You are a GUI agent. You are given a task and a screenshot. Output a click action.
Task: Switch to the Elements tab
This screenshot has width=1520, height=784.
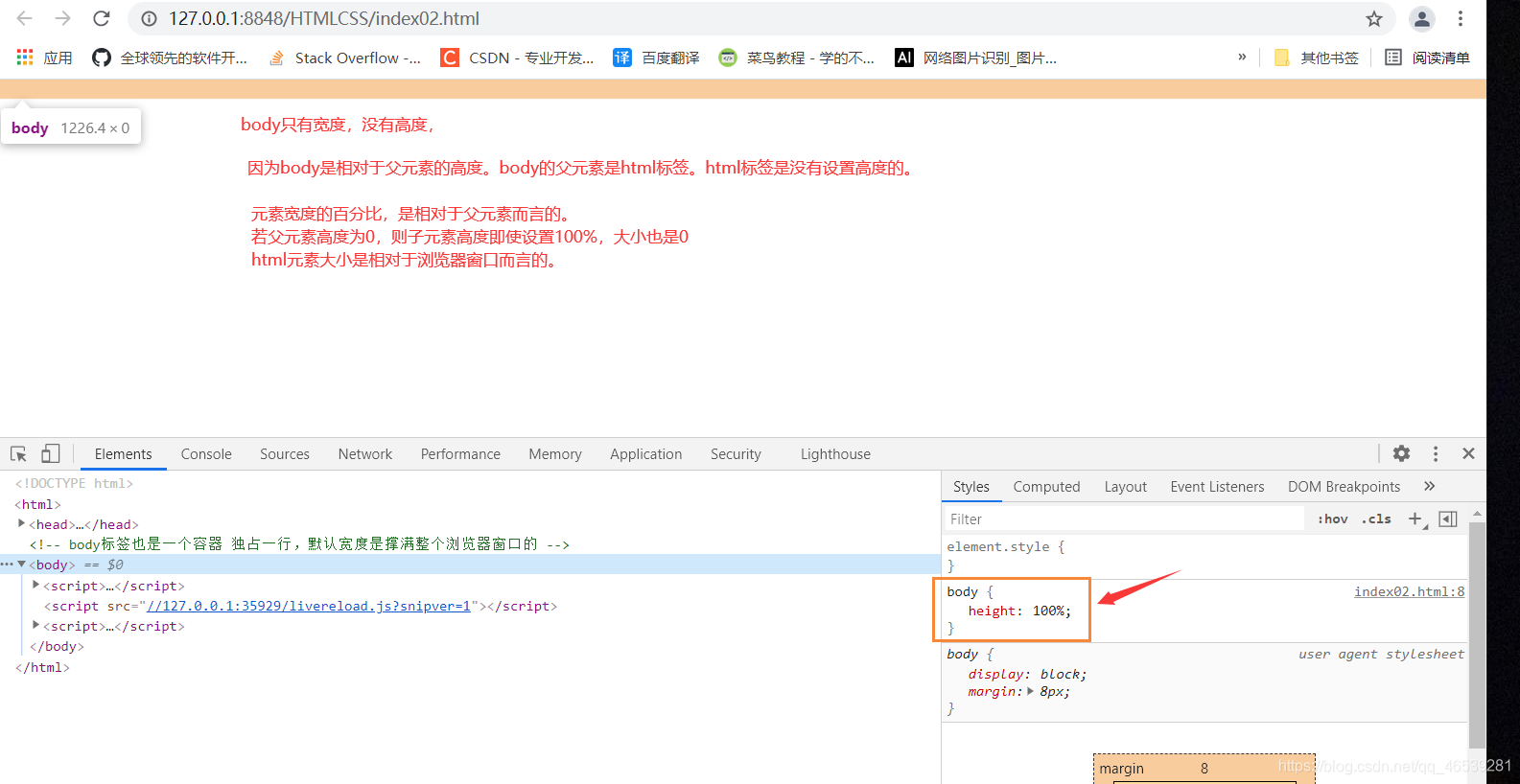click(x=123, y=454)
